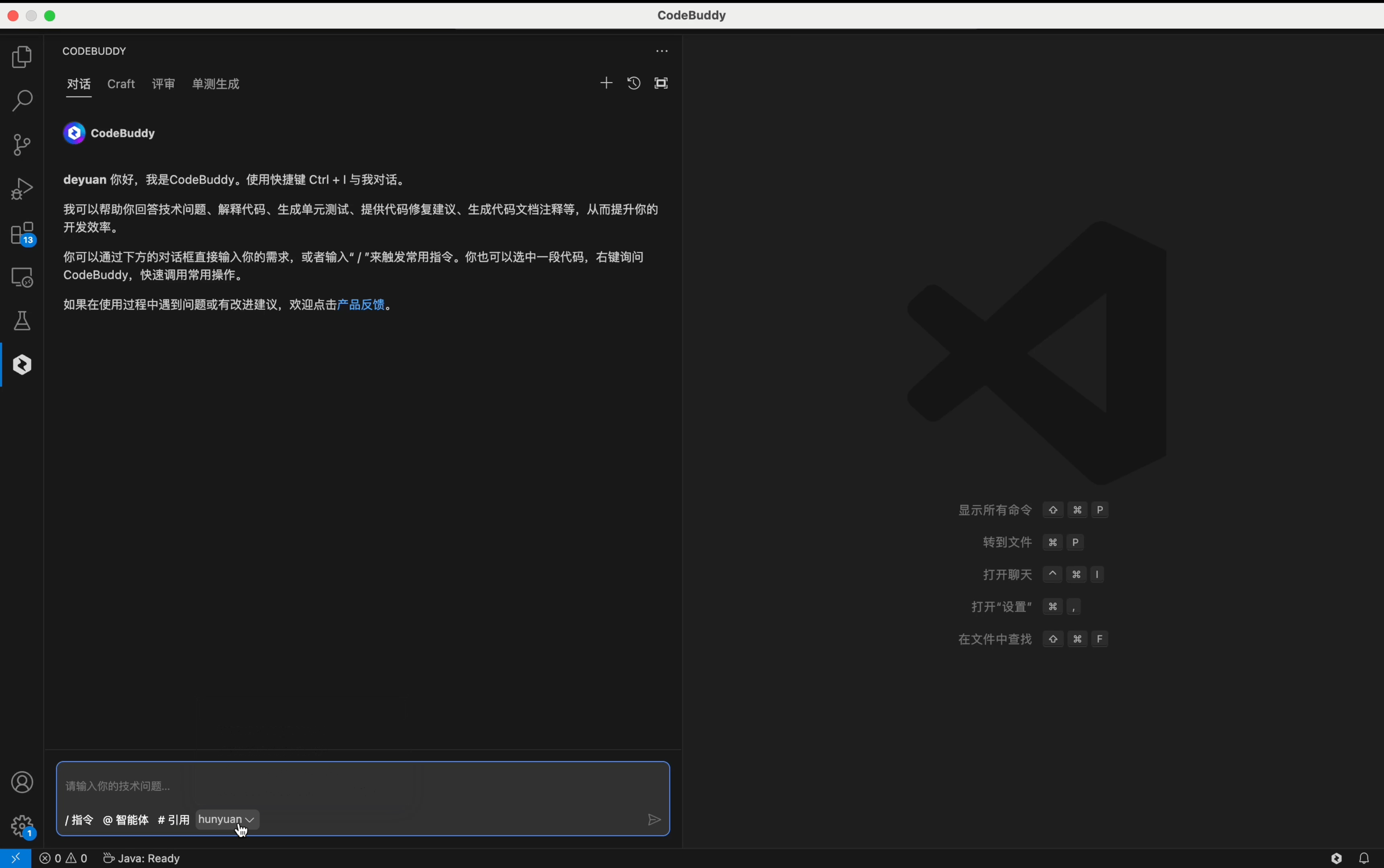Open Source Control view

tap(22, 145)
